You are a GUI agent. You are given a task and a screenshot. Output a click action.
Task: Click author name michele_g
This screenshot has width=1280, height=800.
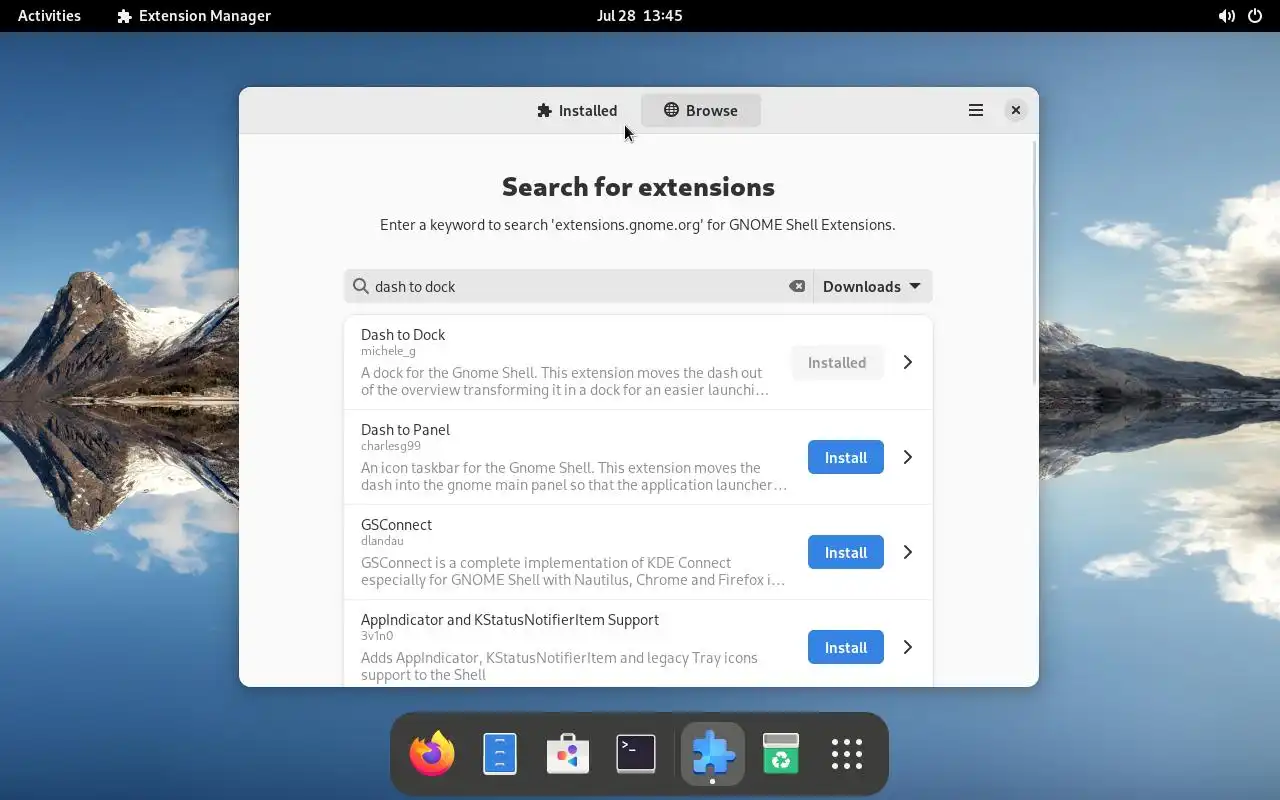coord(388,351)
